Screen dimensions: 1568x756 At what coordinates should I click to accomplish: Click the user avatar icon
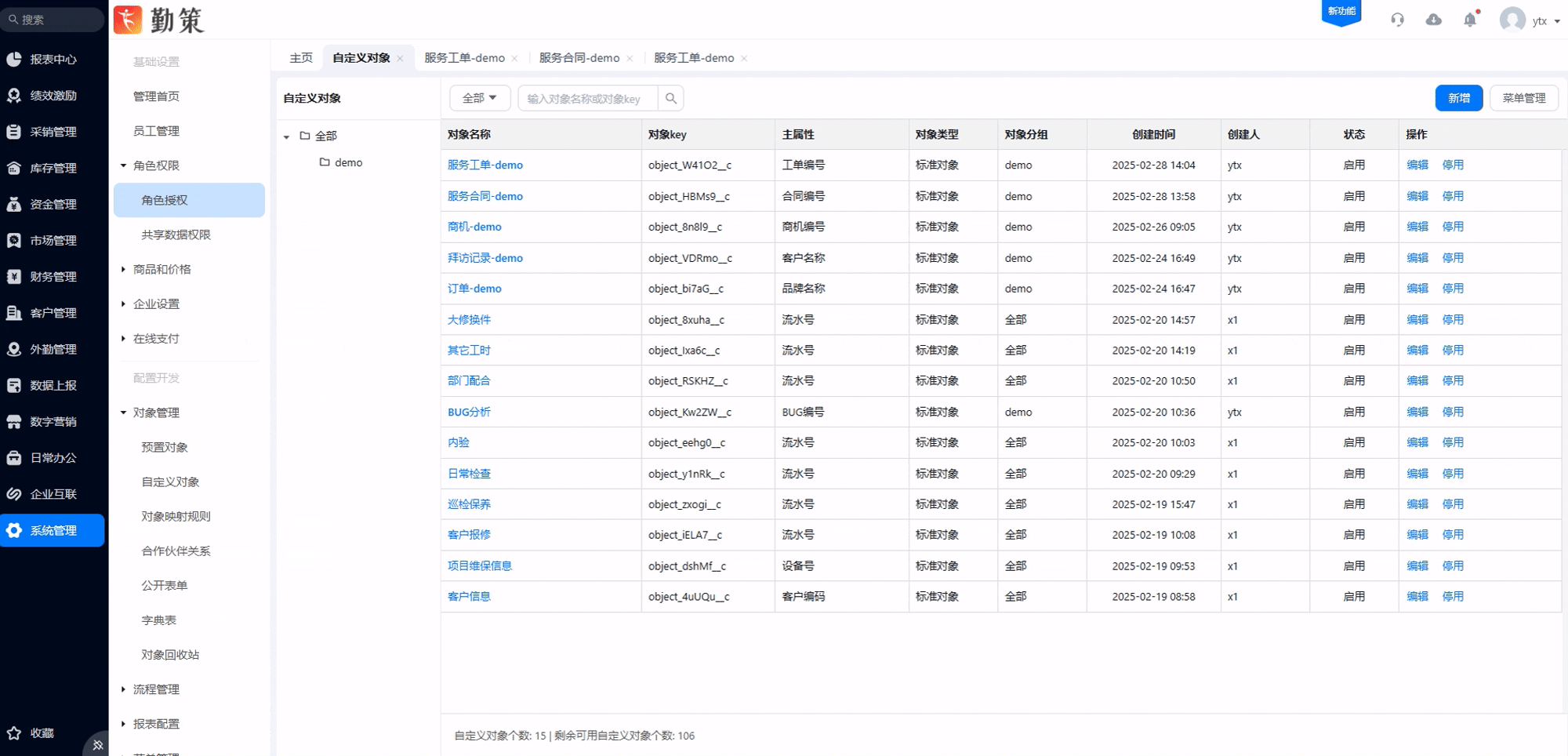point(1512,20)
